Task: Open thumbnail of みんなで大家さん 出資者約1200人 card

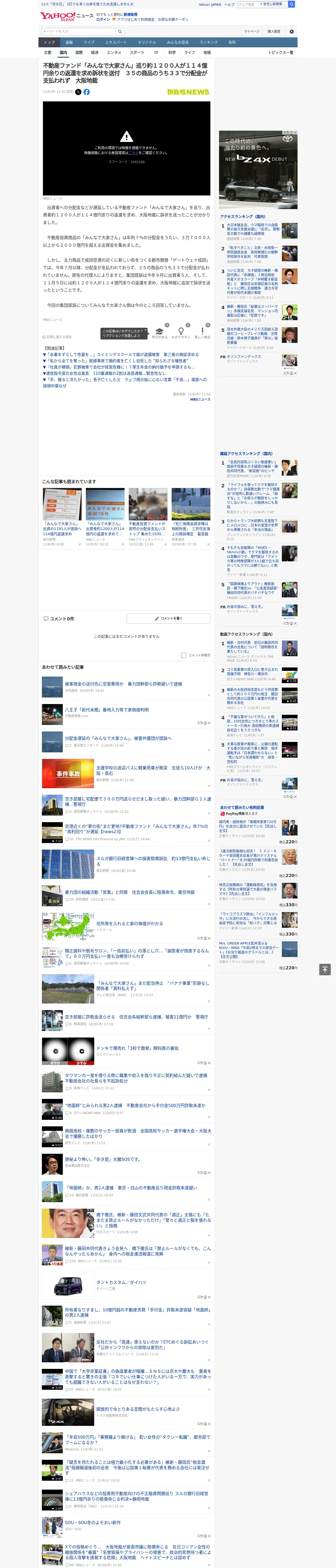Action: 105,504
